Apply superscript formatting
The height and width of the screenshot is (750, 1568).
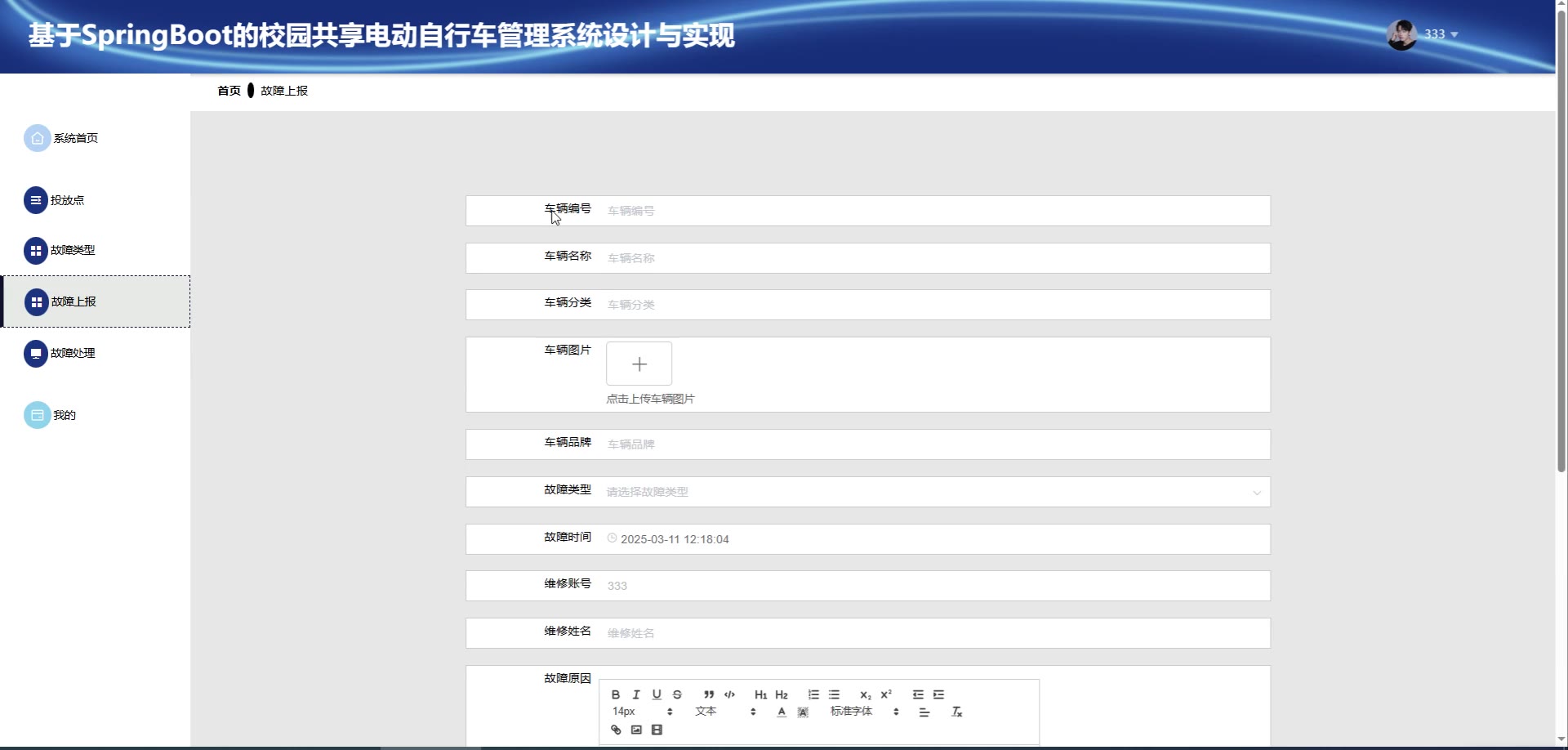pos(886,694)
